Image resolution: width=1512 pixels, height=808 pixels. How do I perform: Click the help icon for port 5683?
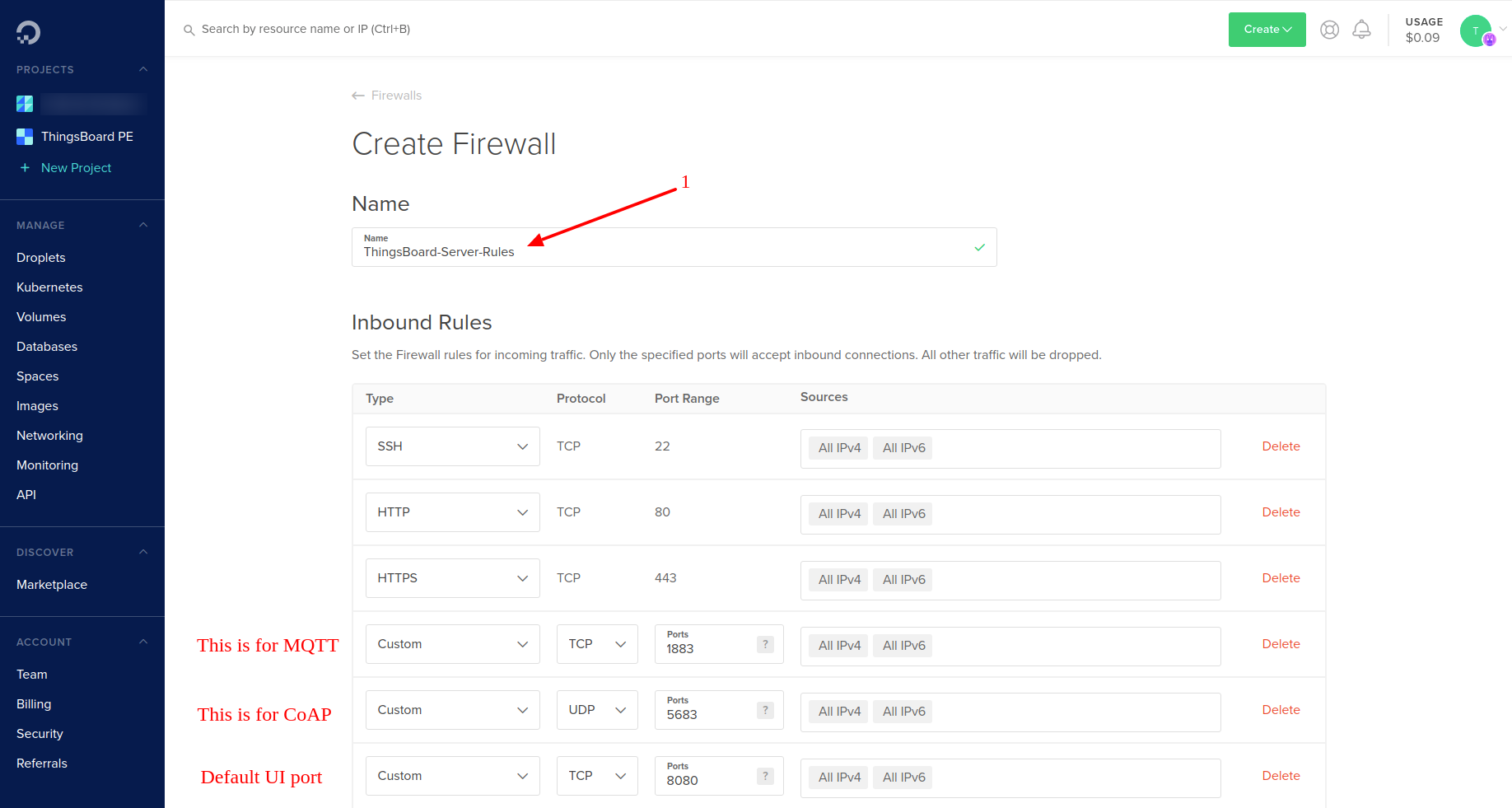pyautogui.click(x=765, y=710)
